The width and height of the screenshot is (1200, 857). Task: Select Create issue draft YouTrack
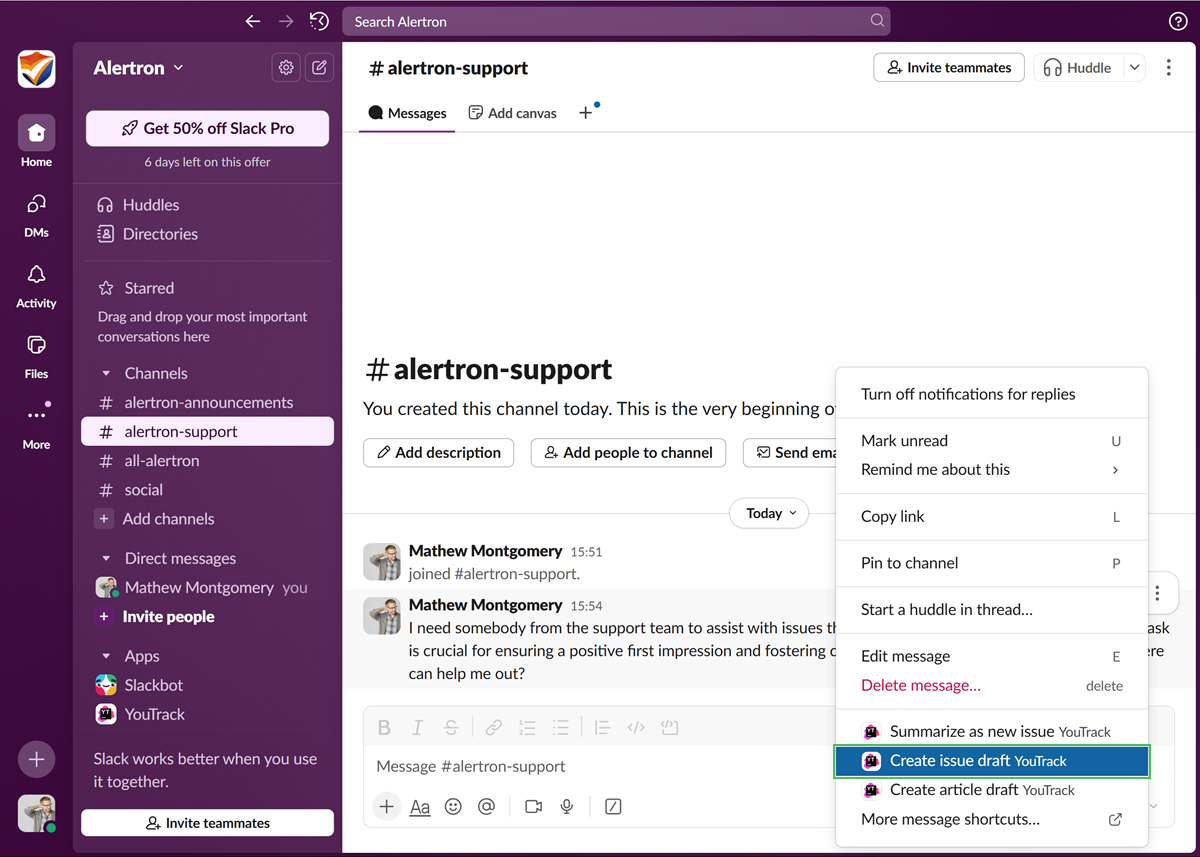click(x=991, y=761)
